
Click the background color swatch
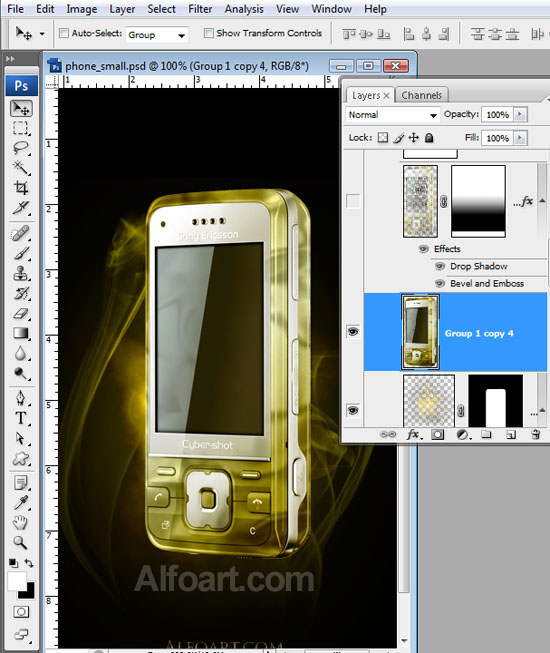pos(30,592)
